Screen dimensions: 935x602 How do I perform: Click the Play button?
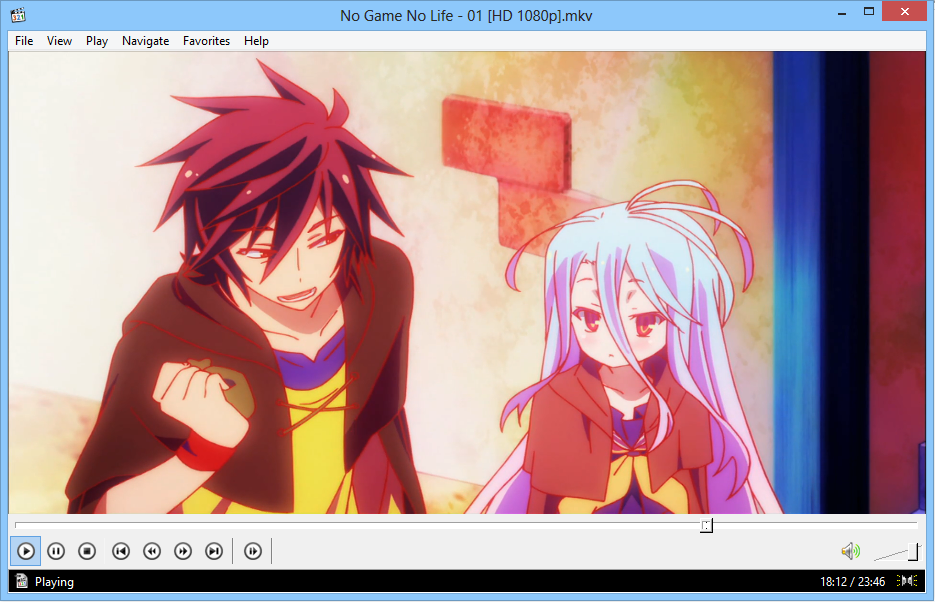(x=26, y=551)
